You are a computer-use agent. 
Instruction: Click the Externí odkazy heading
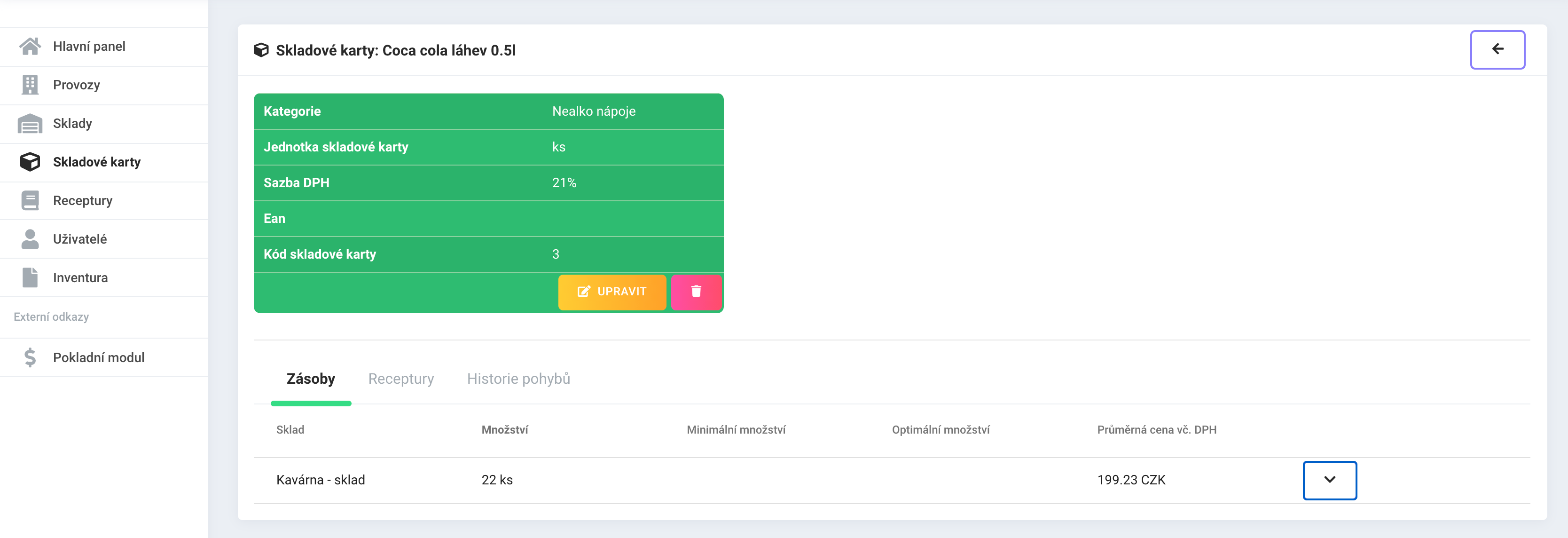pyautogui.click(x=51, y=317)
